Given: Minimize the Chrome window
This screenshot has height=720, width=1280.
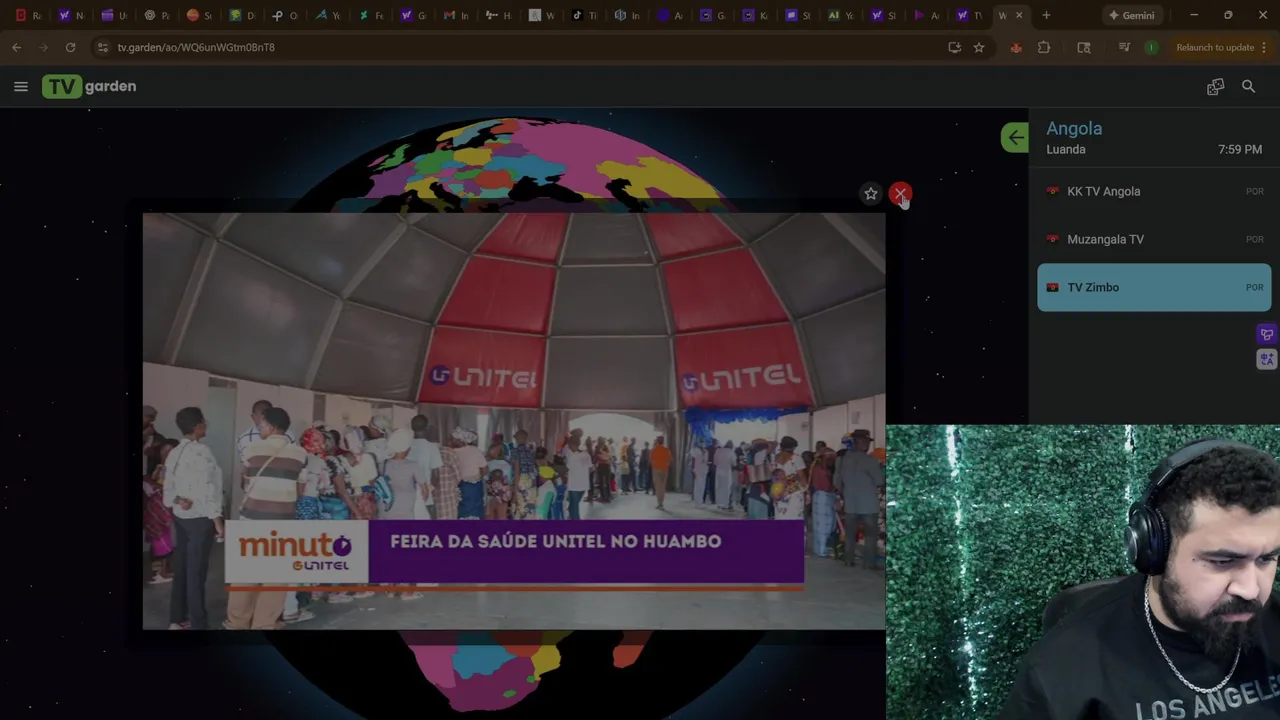Looking at the screenshot, I should coord(1193,15).
